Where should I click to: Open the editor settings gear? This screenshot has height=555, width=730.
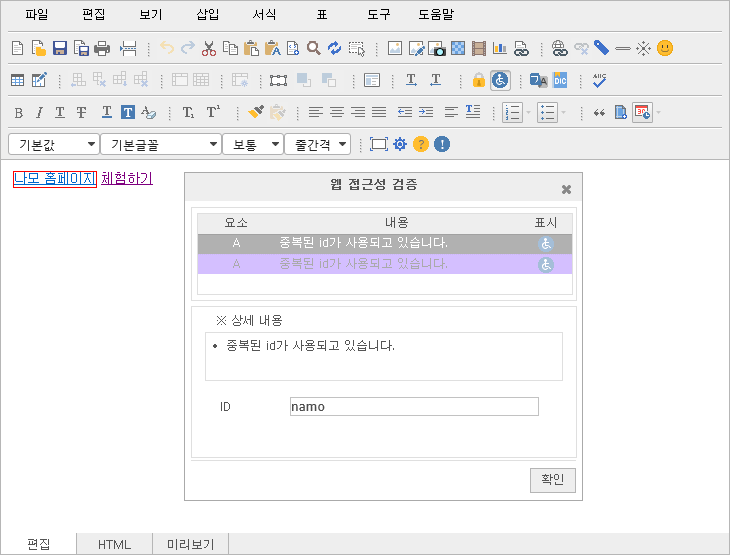400,144
